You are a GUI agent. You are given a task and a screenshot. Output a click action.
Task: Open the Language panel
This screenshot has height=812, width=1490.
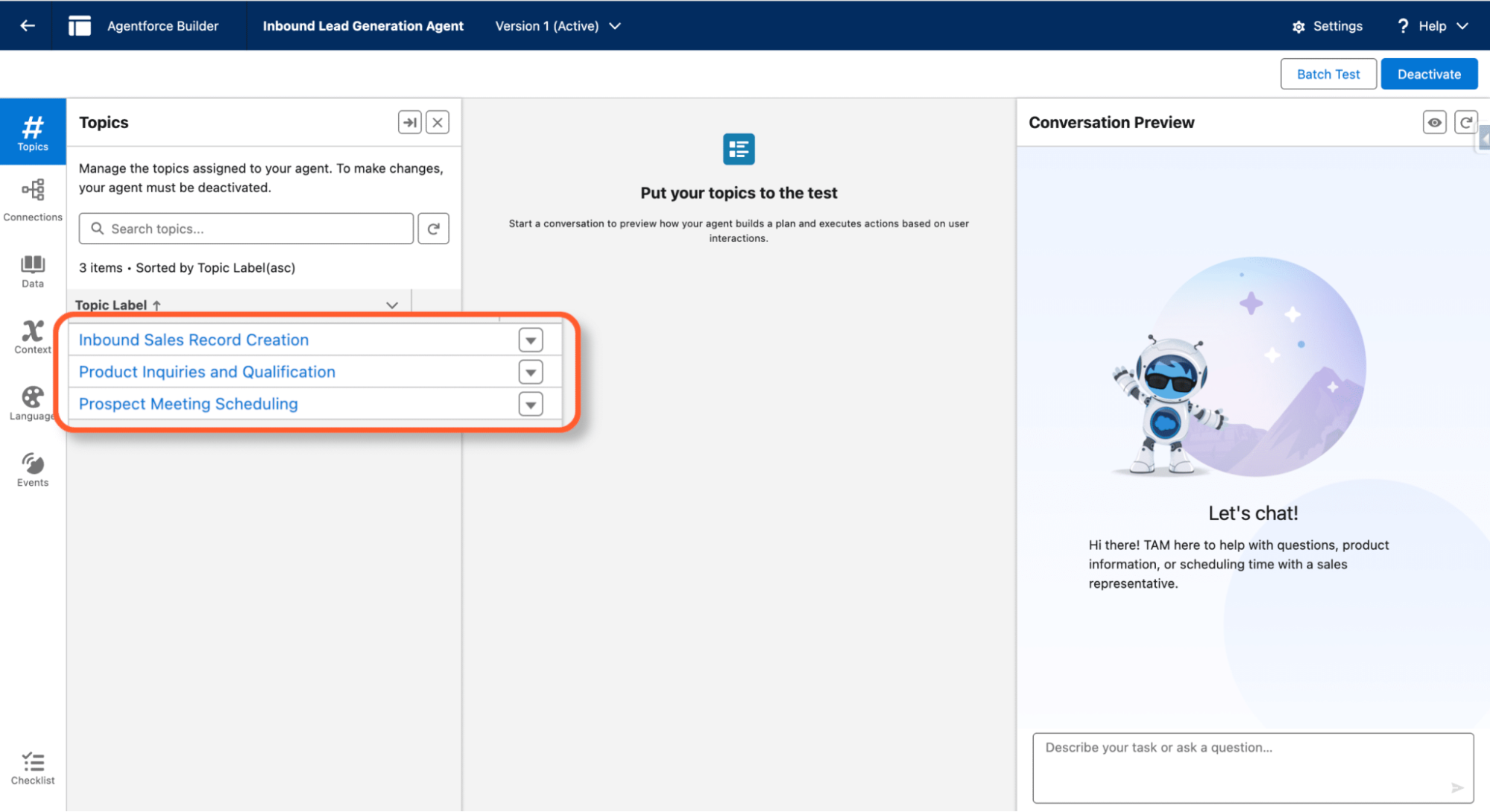[32, 402]
